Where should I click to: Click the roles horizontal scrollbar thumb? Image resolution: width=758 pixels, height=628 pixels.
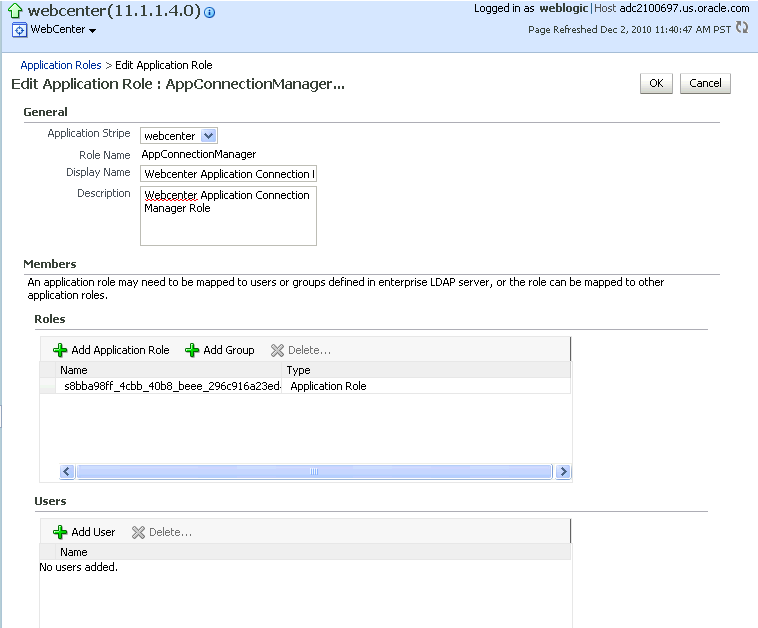pos(314,471)
